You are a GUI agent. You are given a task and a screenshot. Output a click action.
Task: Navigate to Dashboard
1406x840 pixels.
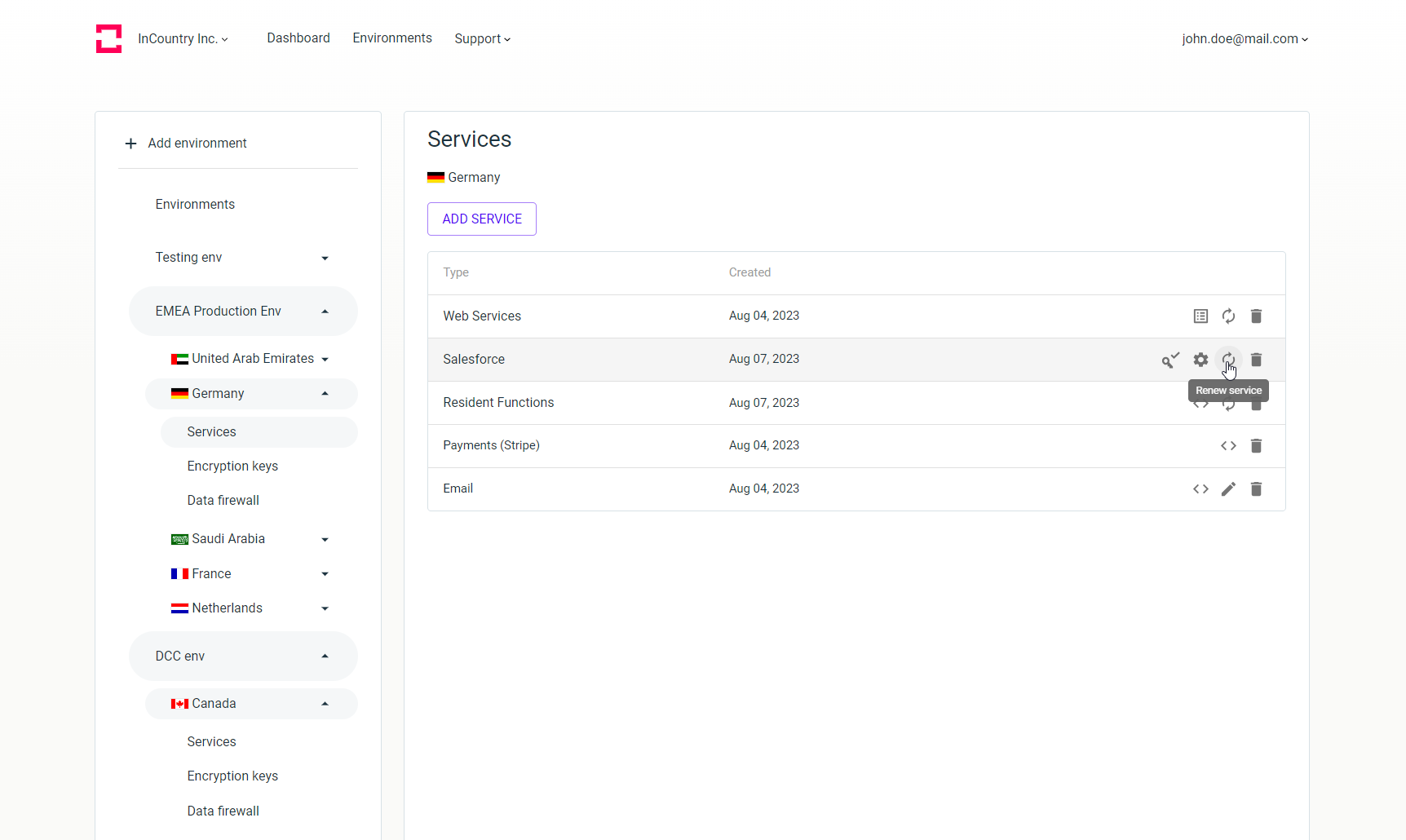298,38
